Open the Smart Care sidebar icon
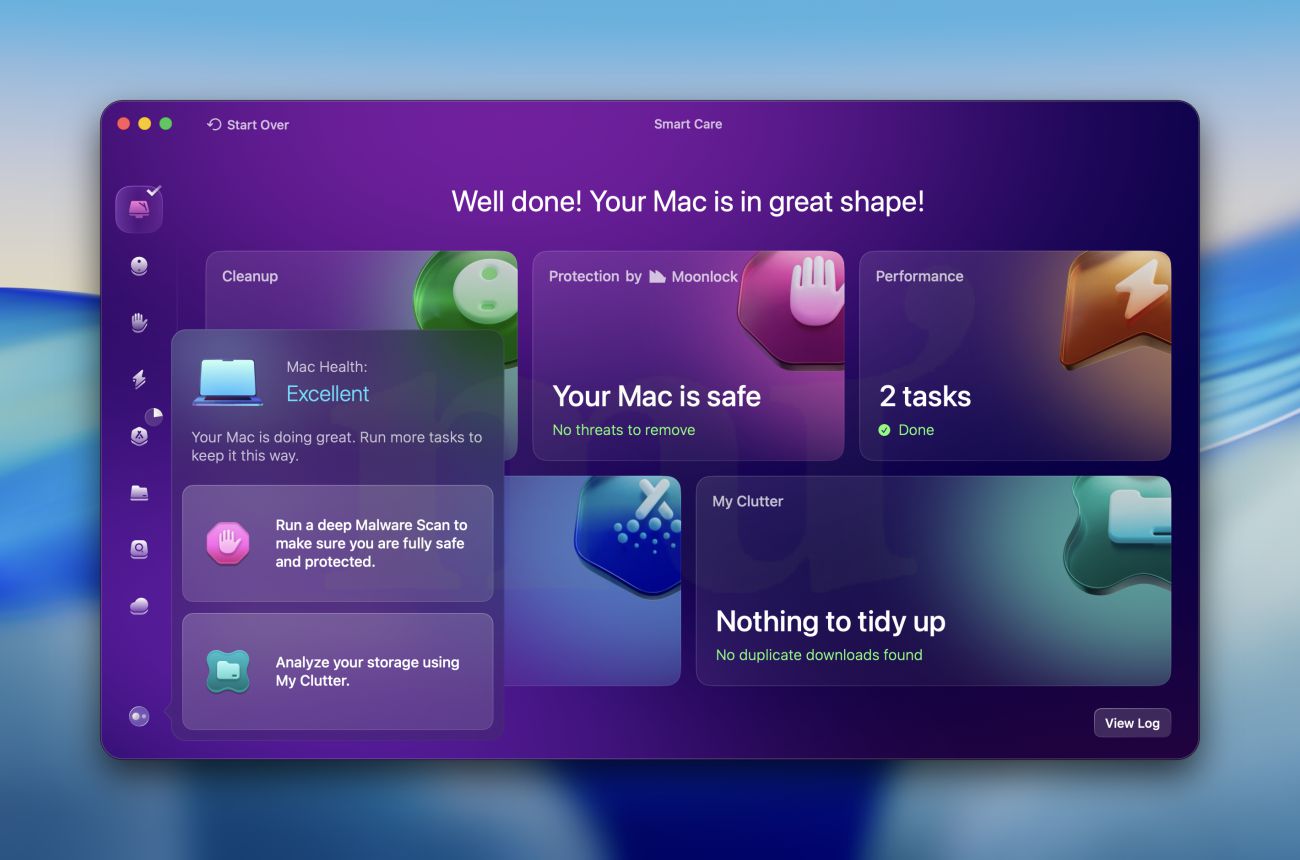Screen dimensions: 1300x860 coord(139,209)
